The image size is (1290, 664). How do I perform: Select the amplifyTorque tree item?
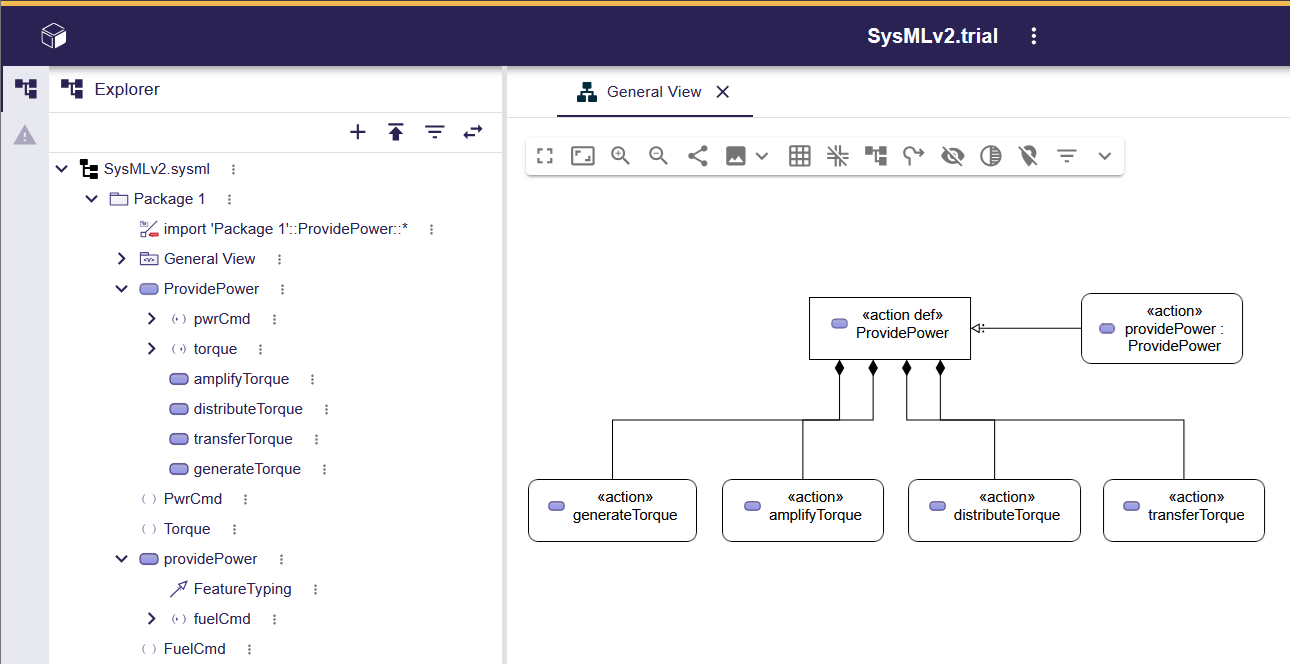tap(241, 379)
